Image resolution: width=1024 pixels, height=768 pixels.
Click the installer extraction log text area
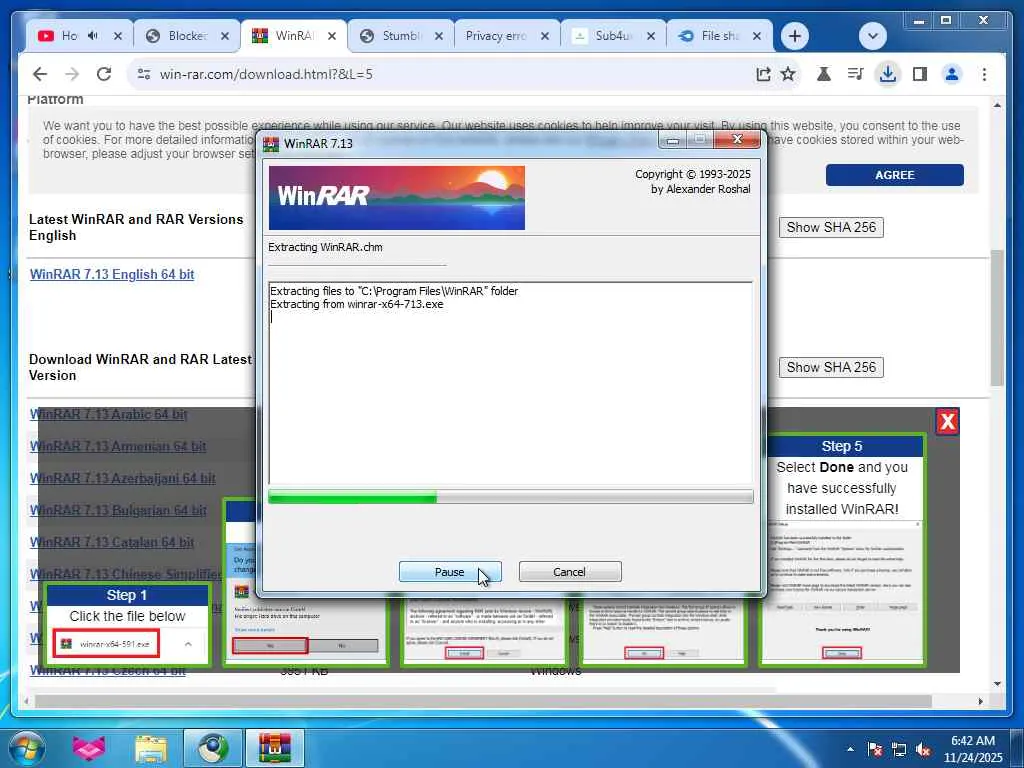coord(511,383)
